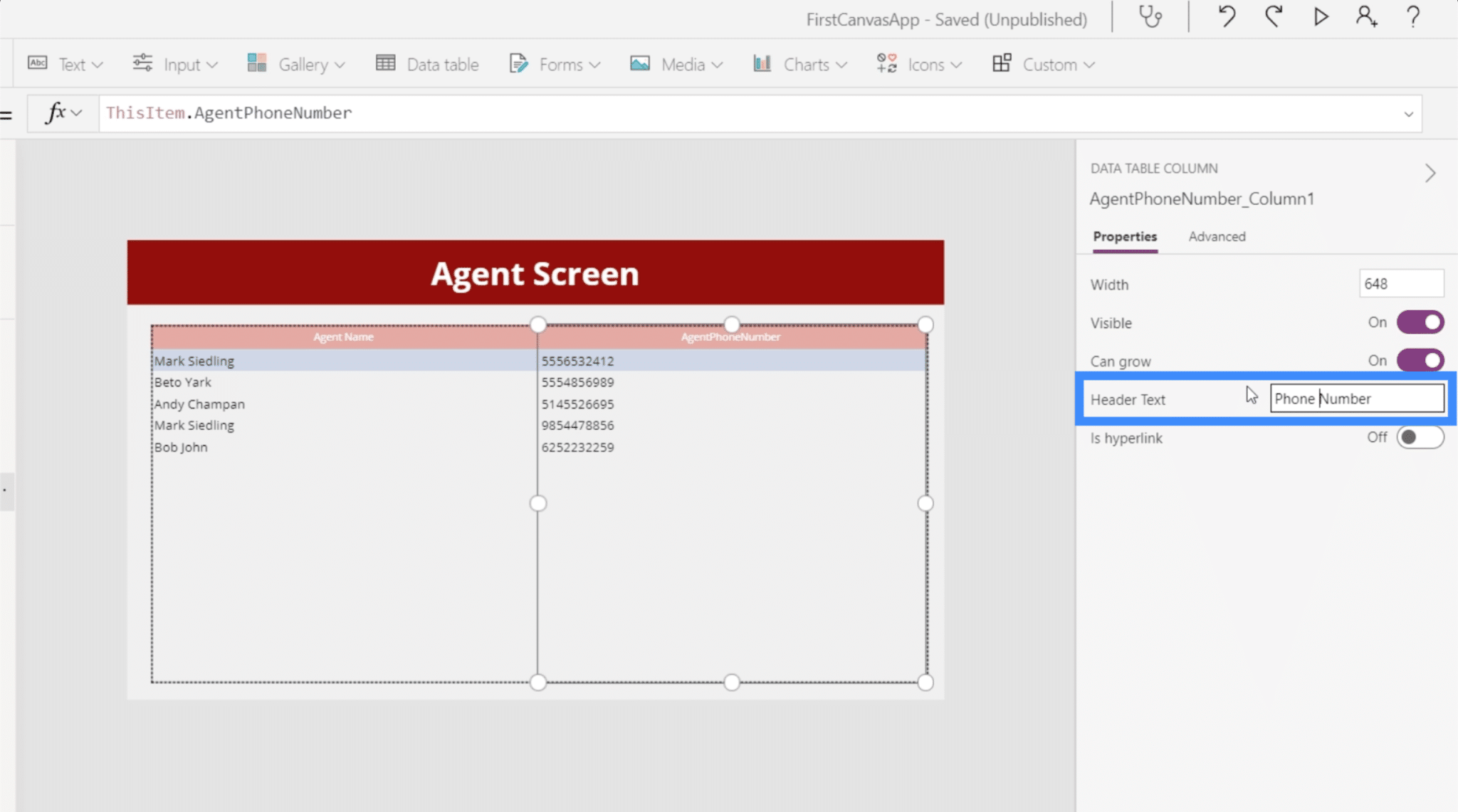Open the Share user icon
Screen dimensions: 1458x812
(x=1366, y=16)
